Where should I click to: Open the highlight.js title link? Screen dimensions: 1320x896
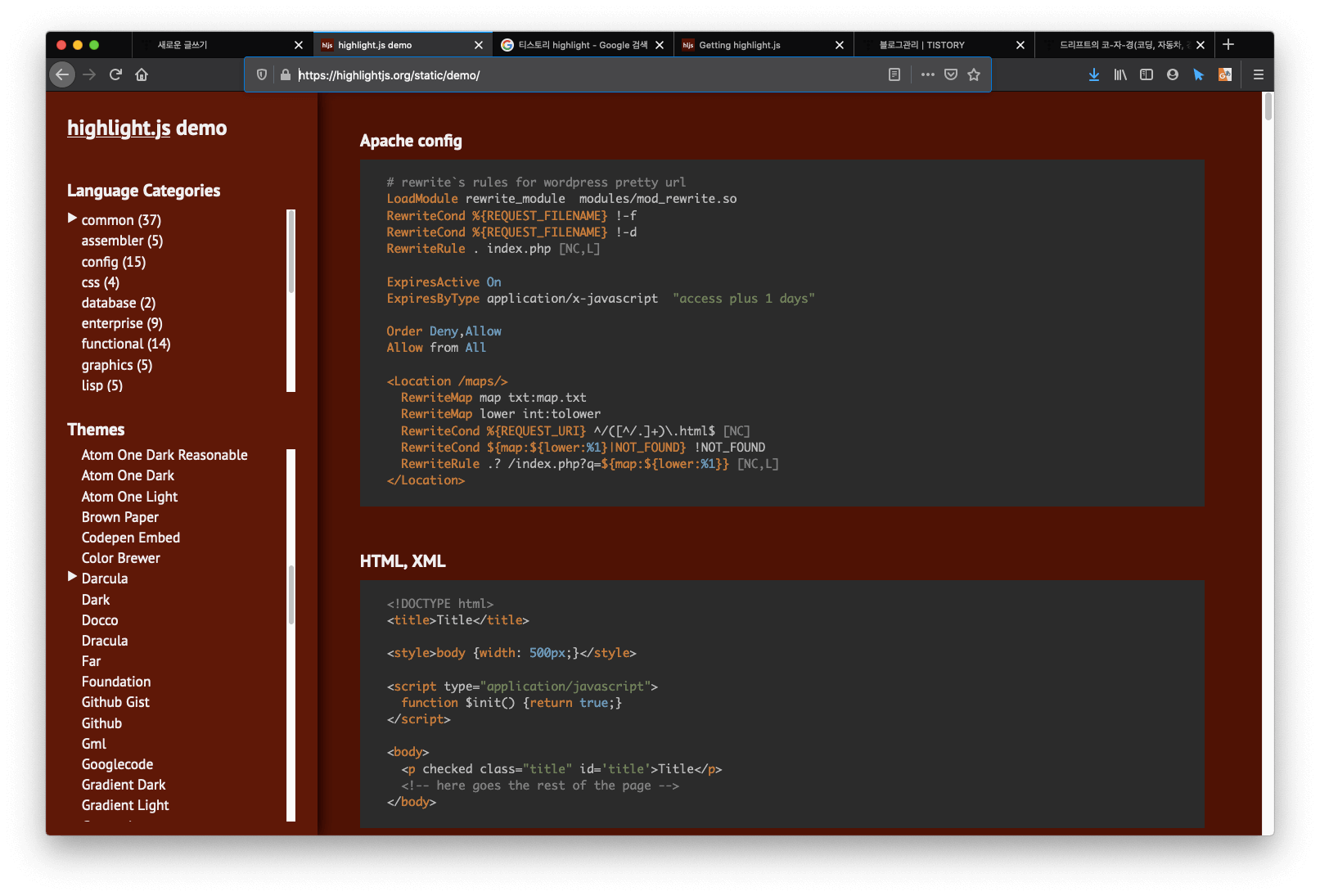pyautogui.click(x=119, y=128)
